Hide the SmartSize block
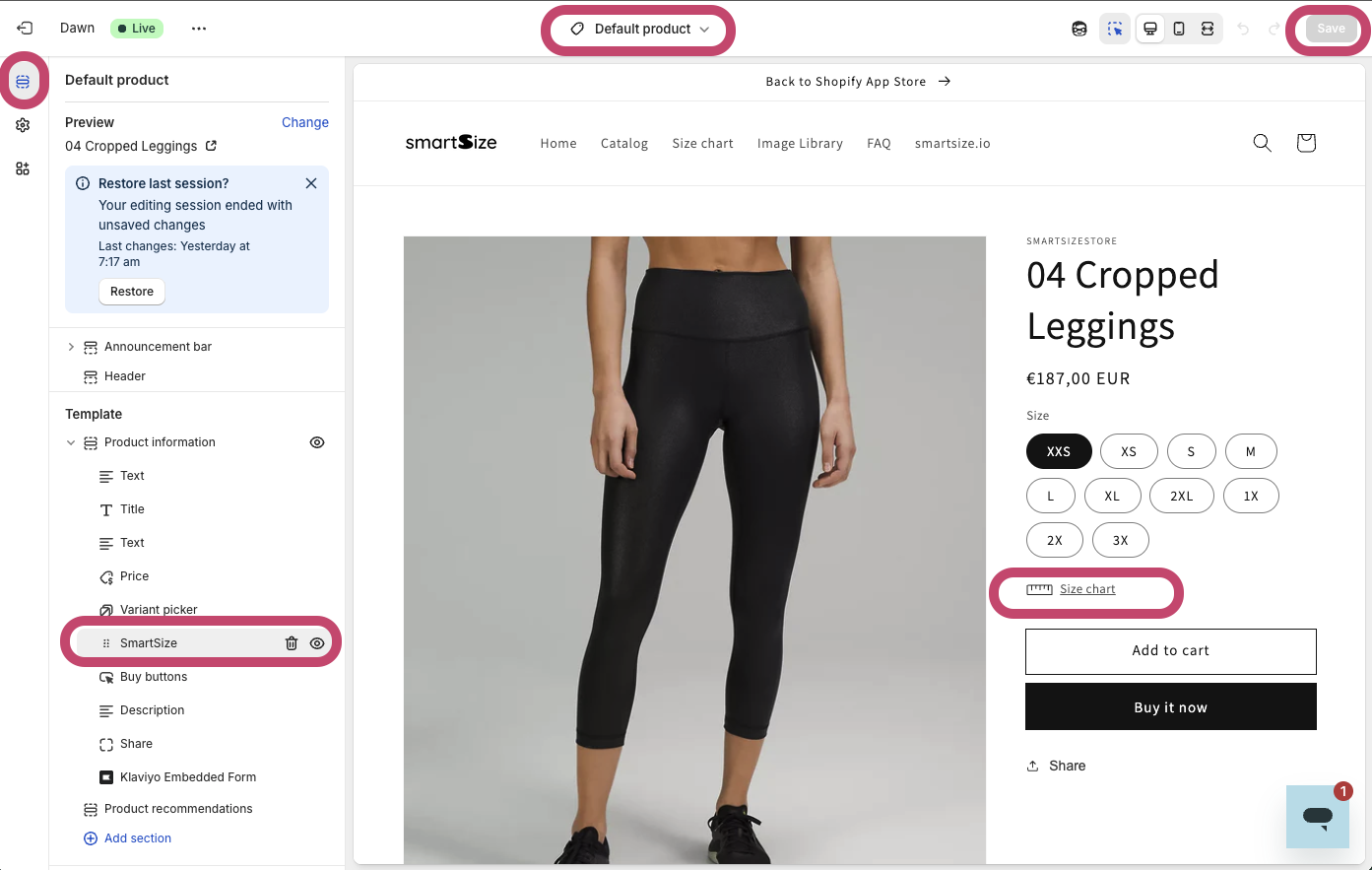This screenshot has width=1372, height=870. click(x=317, y=643)
